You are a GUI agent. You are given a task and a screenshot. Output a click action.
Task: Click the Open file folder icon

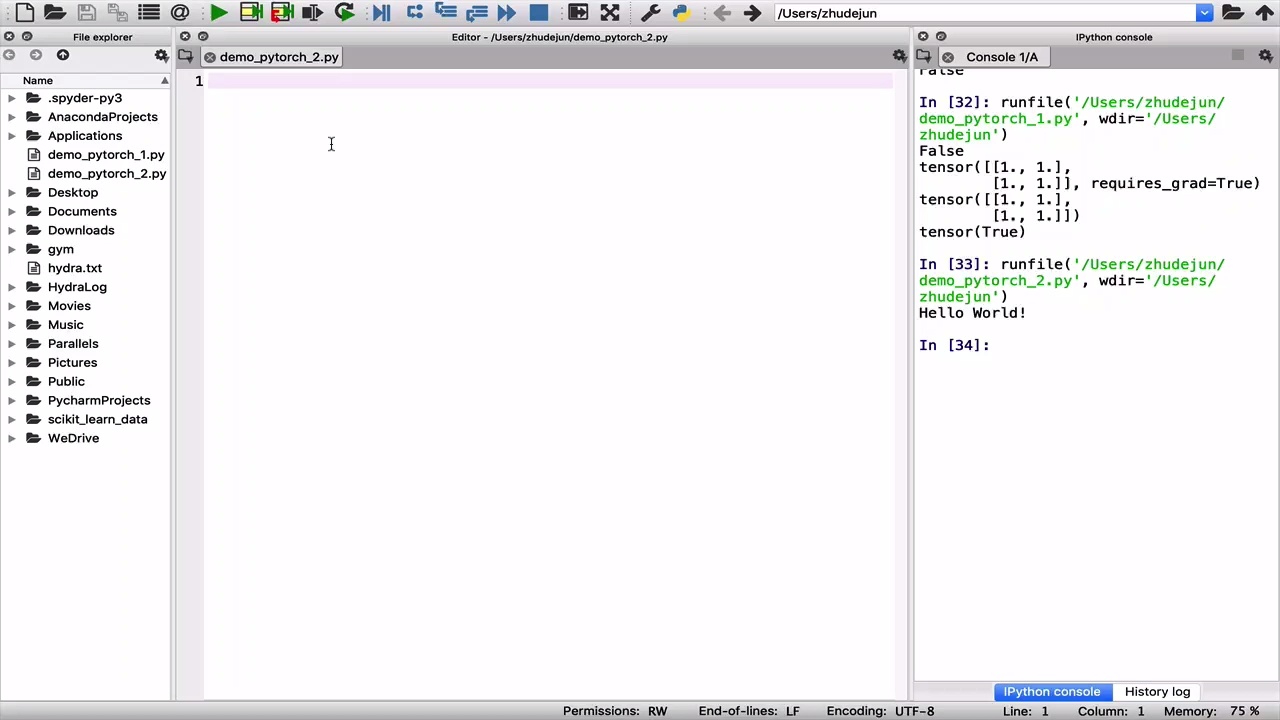(55, 13)
